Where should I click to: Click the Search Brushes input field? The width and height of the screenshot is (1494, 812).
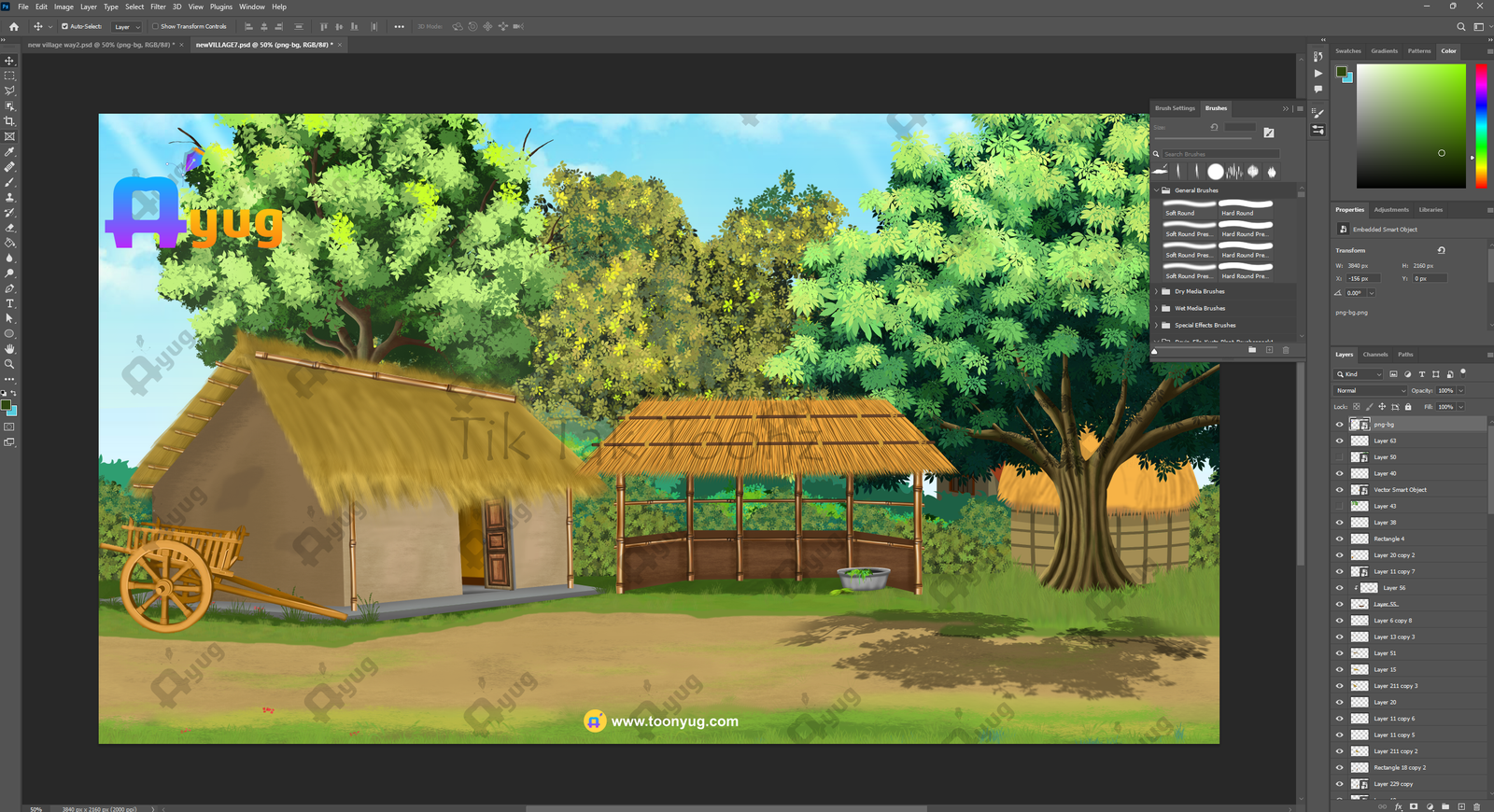pos(1220,154)
